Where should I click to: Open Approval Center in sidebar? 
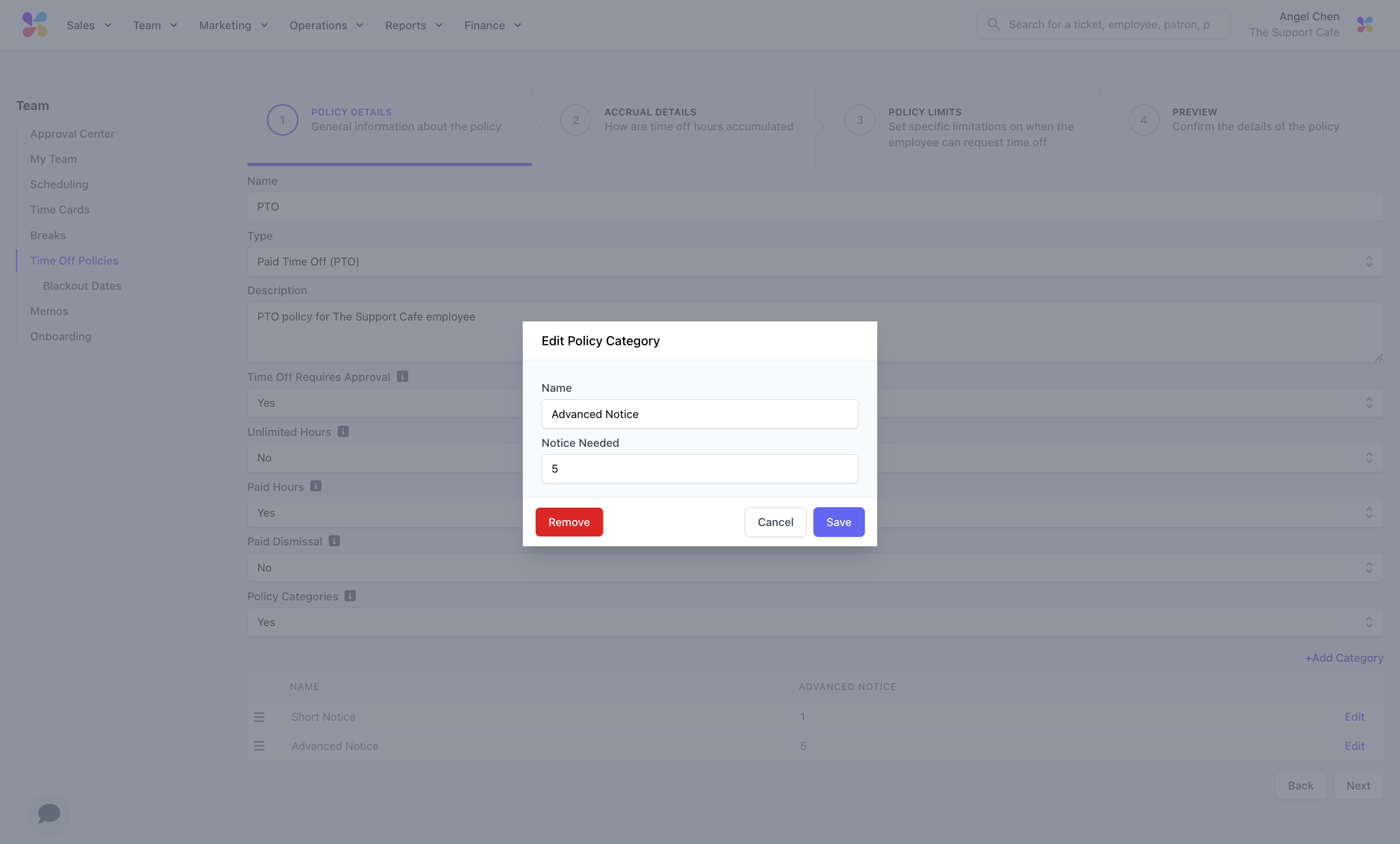coord(72,134)
